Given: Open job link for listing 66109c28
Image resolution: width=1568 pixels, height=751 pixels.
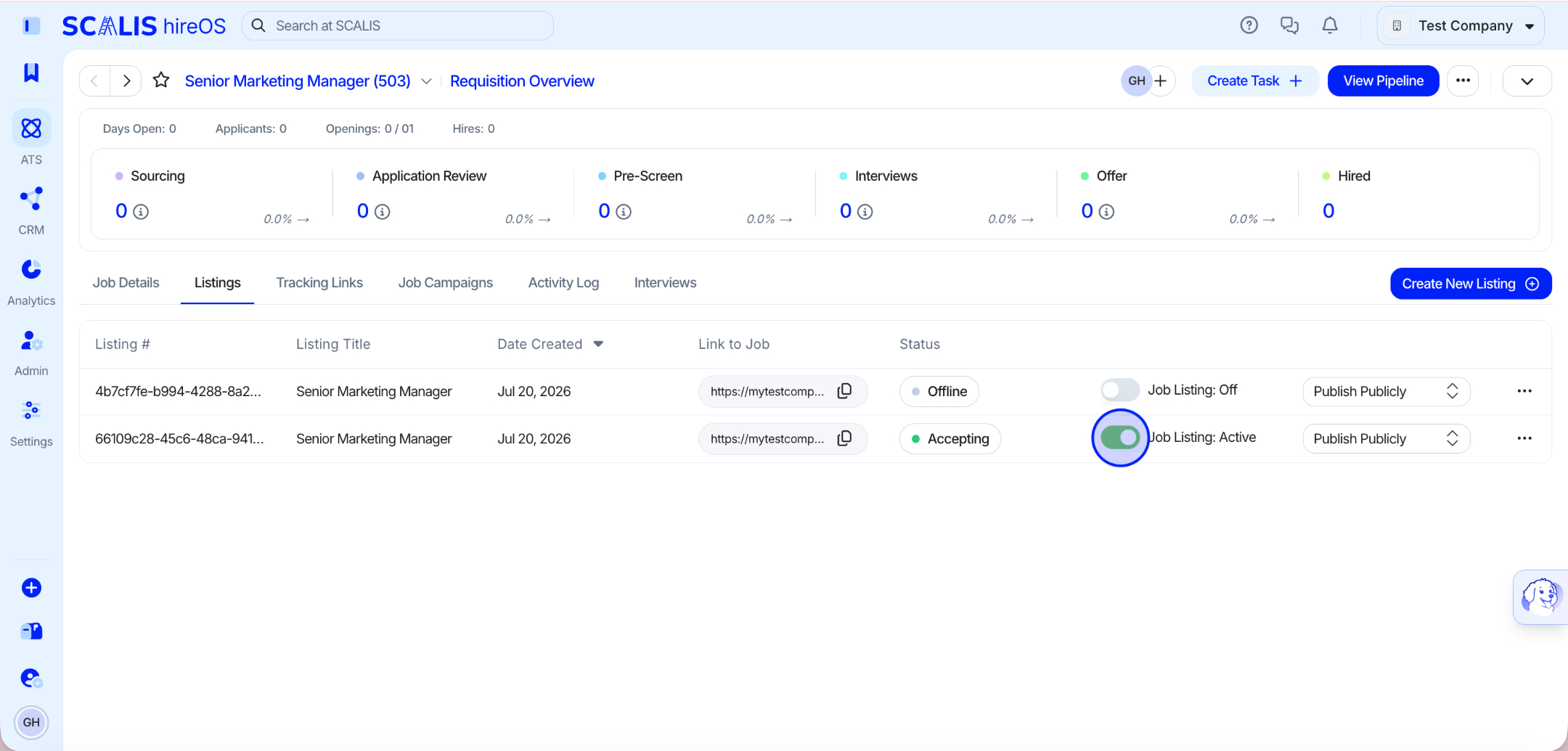Looking at the screenshot, I should pos(767,438).
